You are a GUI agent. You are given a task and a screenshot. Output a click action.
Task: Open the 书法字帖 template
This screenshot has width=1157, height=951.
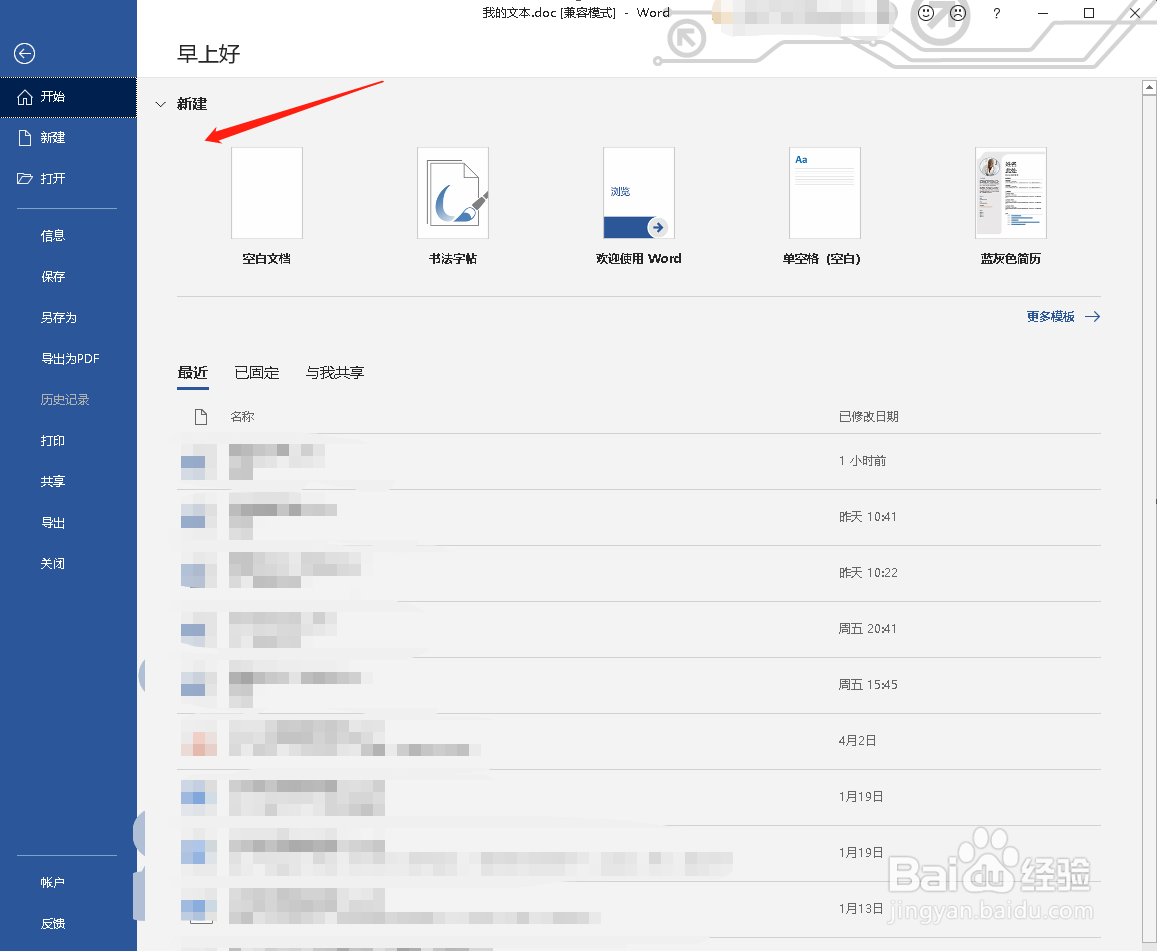(453, 206)
